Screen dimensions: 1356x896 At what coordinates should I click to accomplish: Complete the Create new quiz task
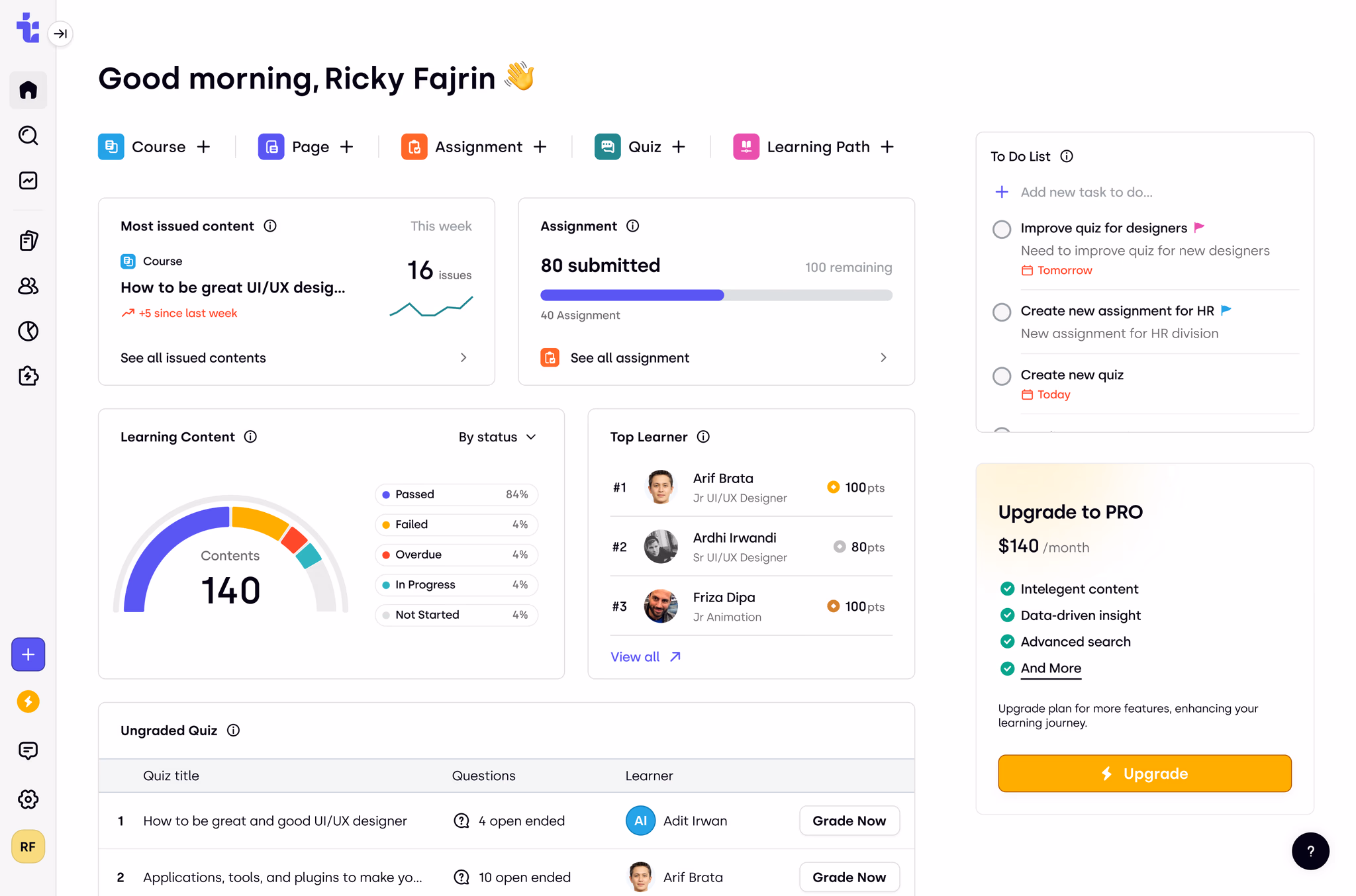point(1002,376)
